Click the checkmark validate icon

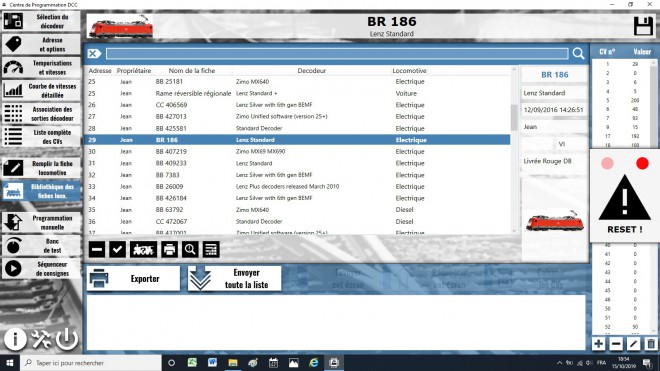117,250
